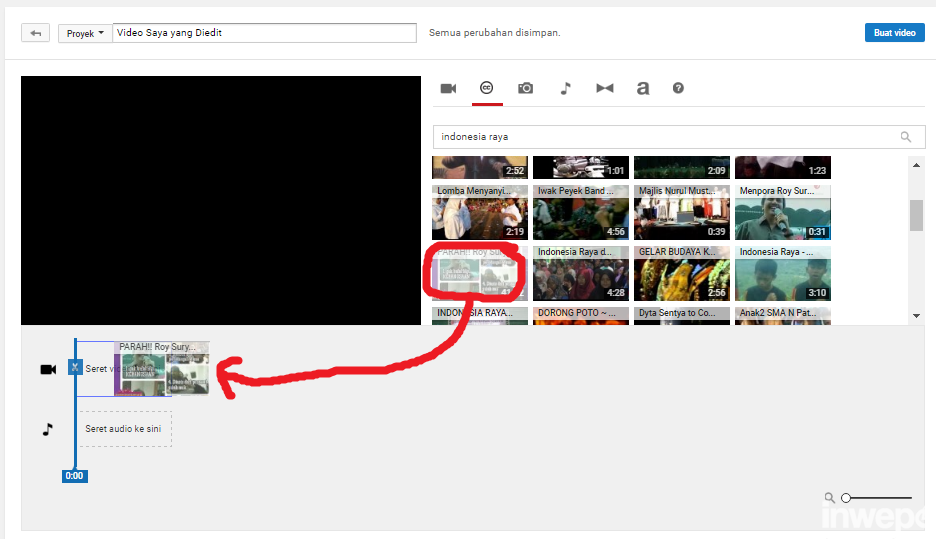Open the help question mark icon

(678, 88)
